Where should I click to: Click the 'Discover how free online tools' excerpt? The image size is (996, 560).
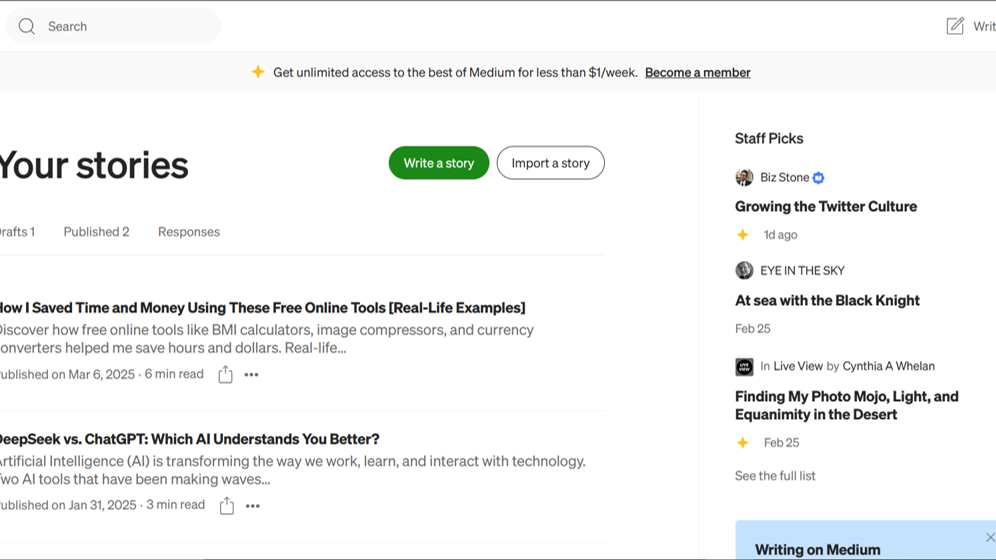[x=267, y=339]
